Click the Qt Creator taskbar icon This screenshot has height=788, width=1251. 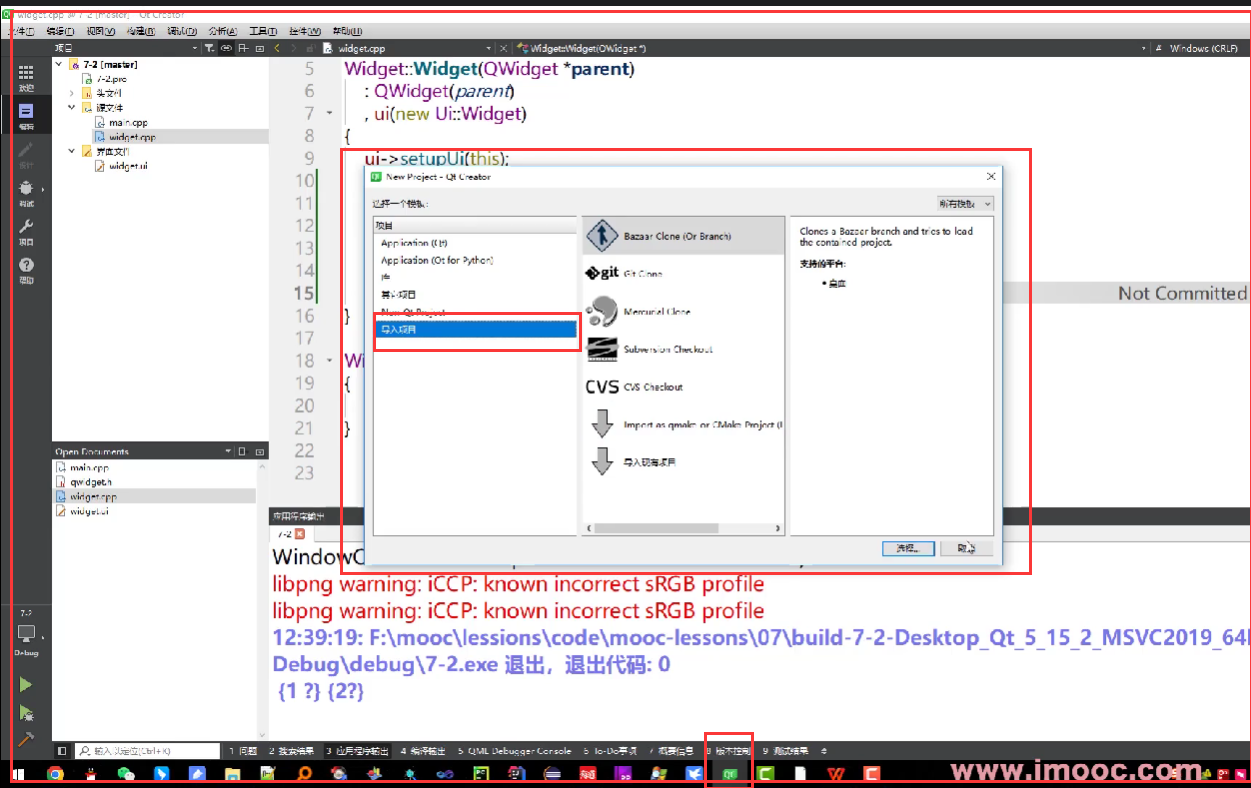(x=730, y=773)
